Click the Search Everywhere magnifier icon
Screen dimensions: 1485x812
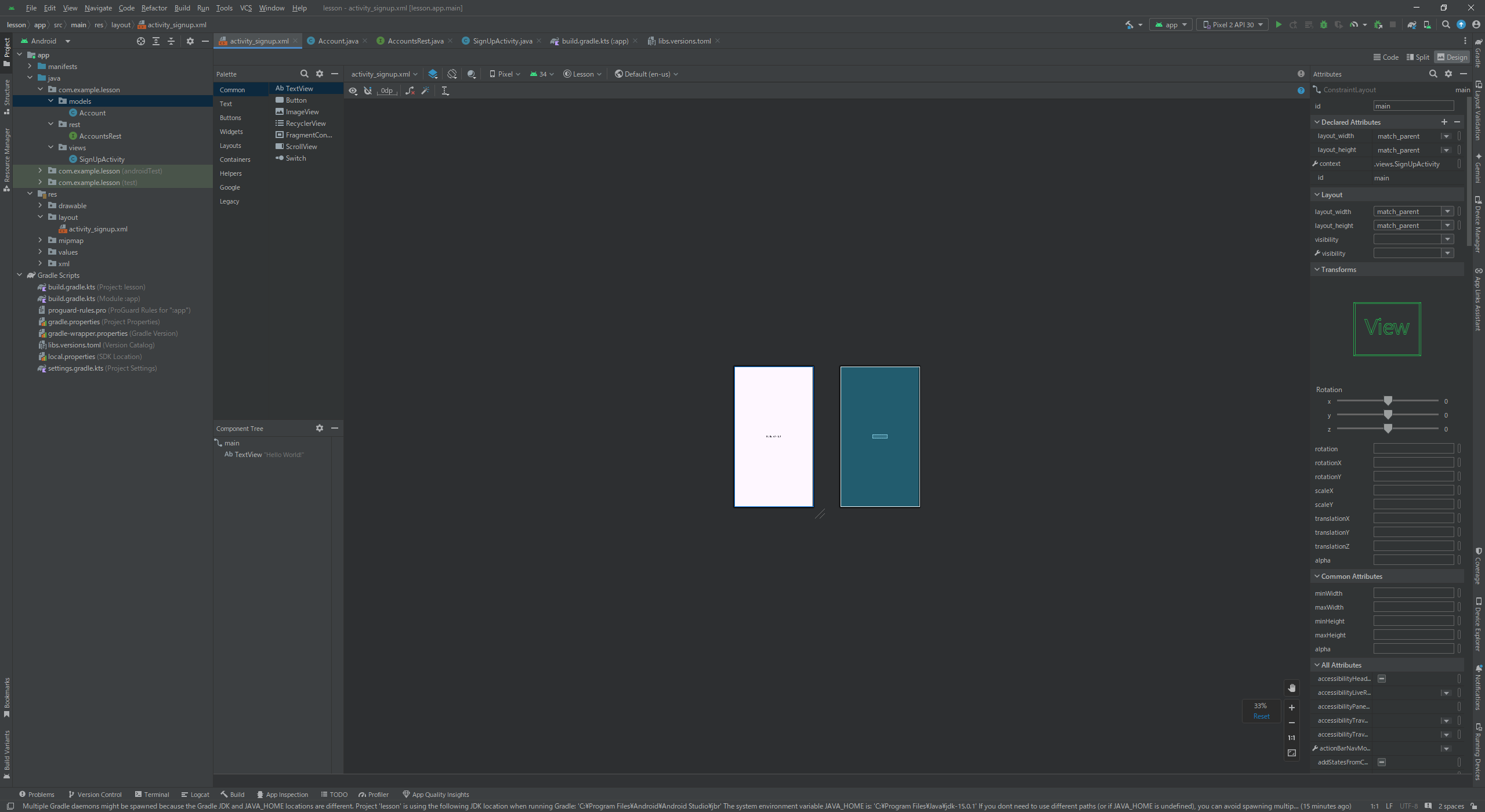[1446, 25]
